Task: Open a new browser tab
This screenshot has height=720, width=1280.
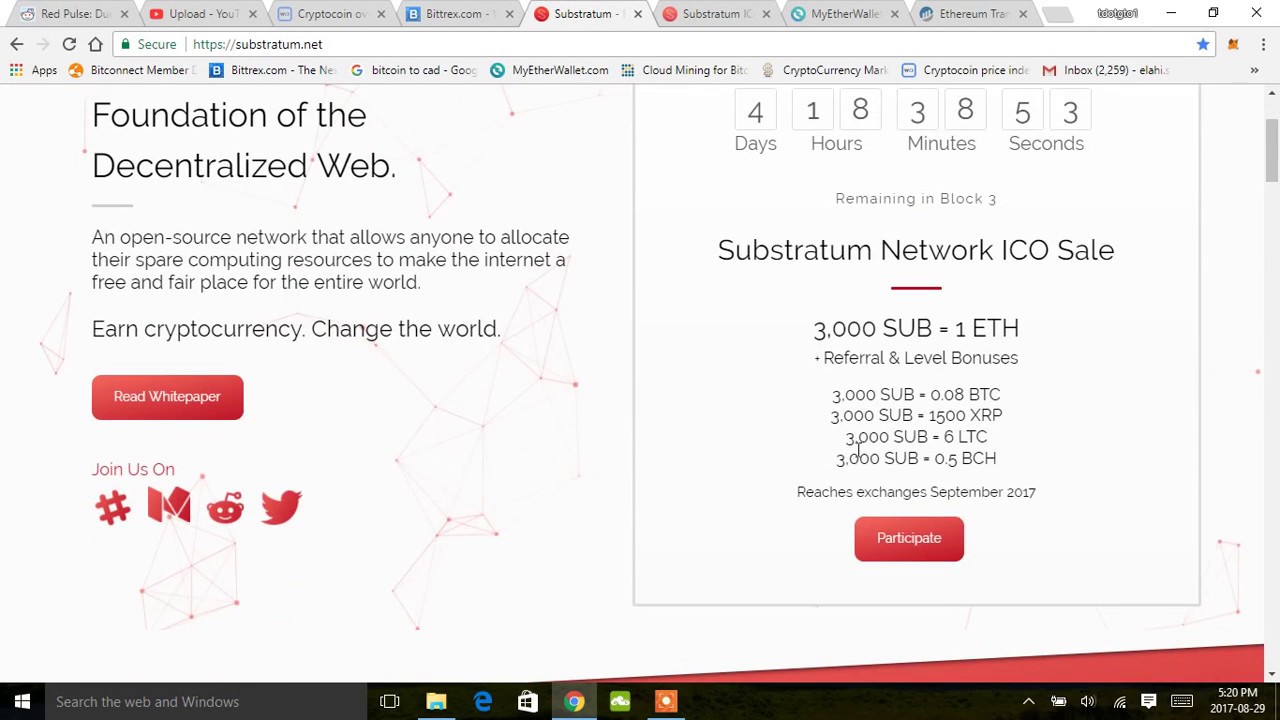Action: [x=1057, y=14]
